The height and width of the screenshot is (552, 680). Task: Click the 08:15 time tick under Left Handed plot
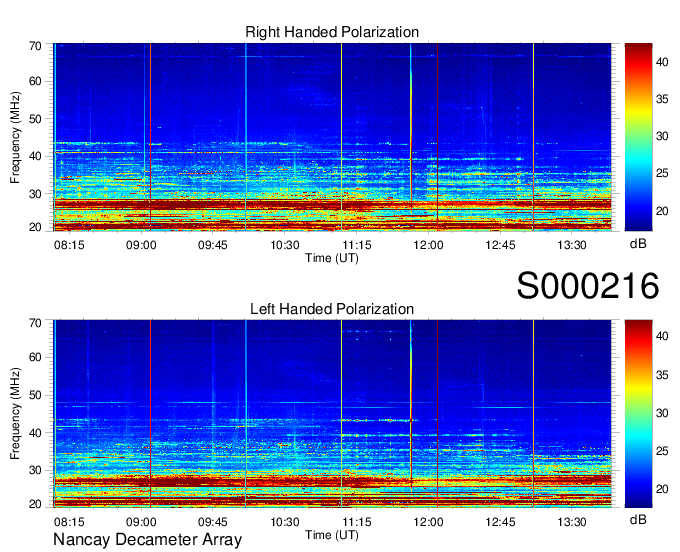(69, 522)
